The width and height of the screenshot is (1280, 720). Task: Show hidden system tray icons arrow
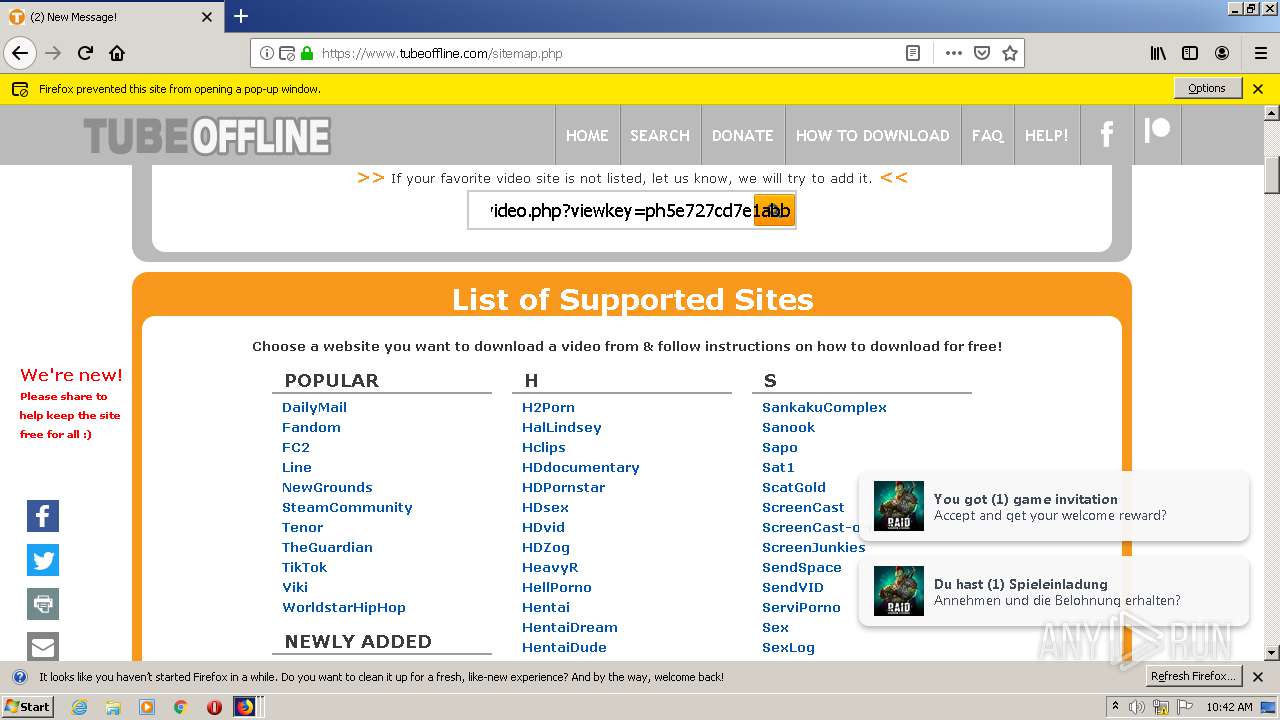[1115, 707]
